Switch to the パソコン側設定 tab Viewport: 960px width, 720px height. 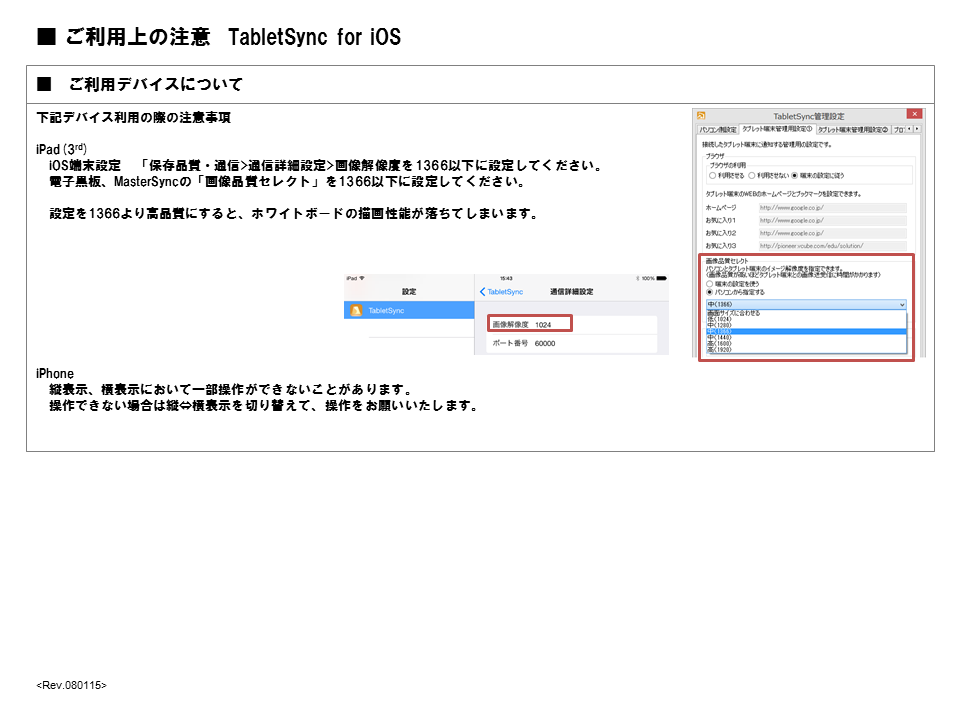pyautogui.click(x=717, y=129)
